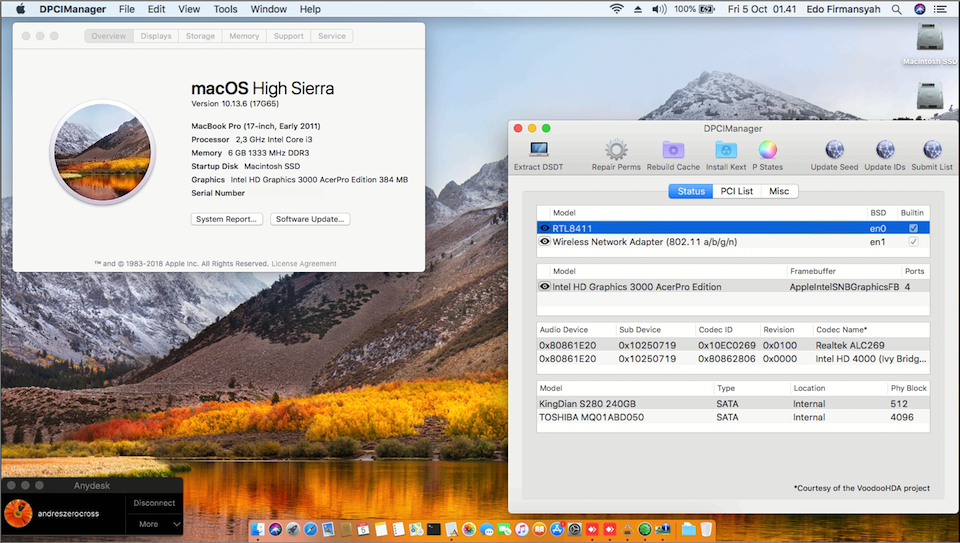Switch to Support tab in About This Mac

coord(288,36)
